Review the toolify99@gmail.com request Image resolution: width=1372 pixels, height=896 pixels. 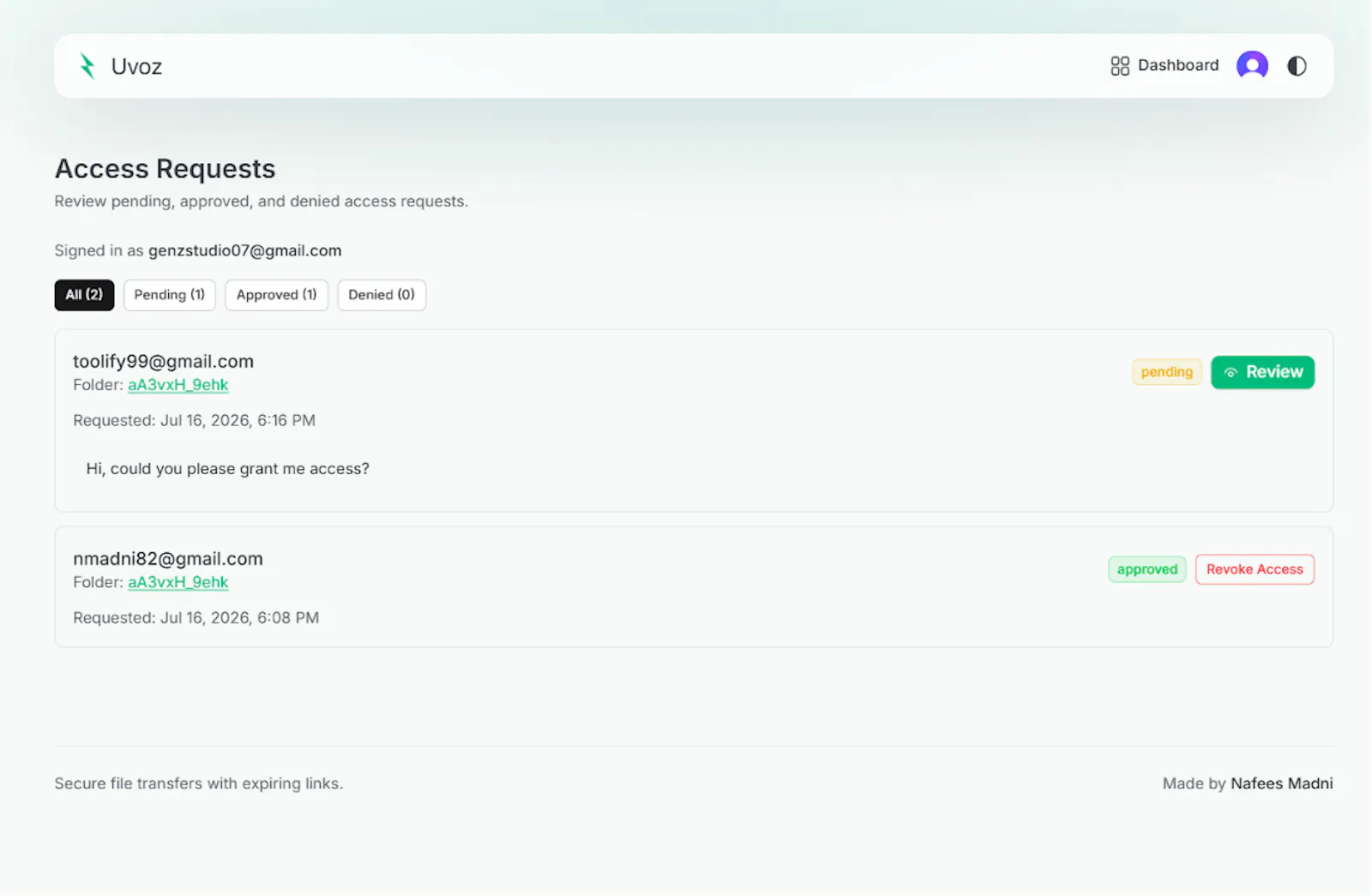pos(1262,372)
